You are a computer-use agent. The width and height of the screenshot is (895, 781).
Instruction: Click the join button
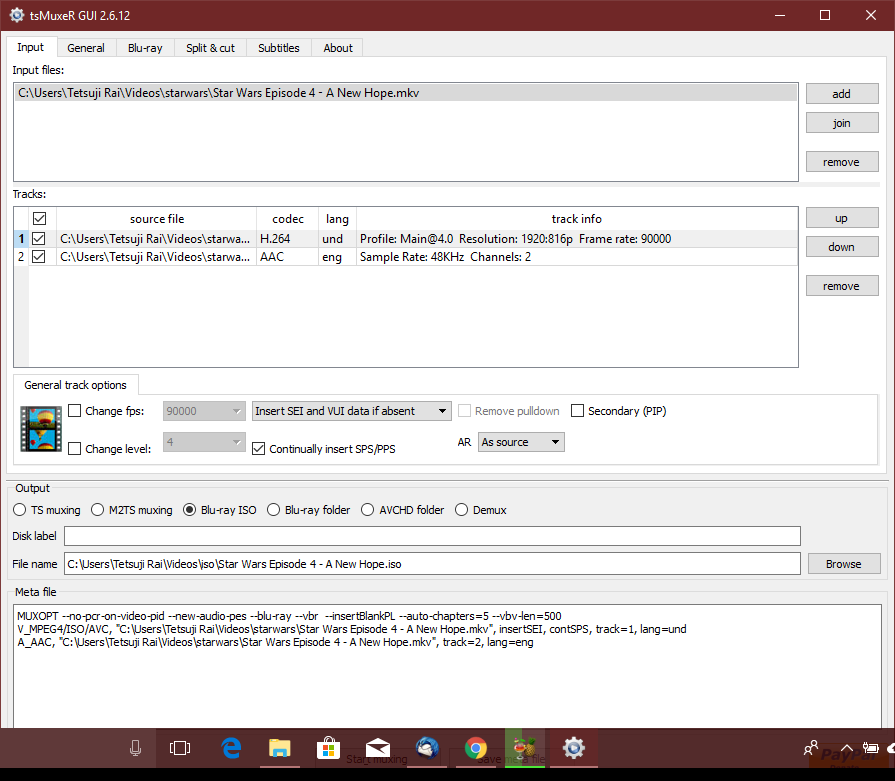click(842, 123)
